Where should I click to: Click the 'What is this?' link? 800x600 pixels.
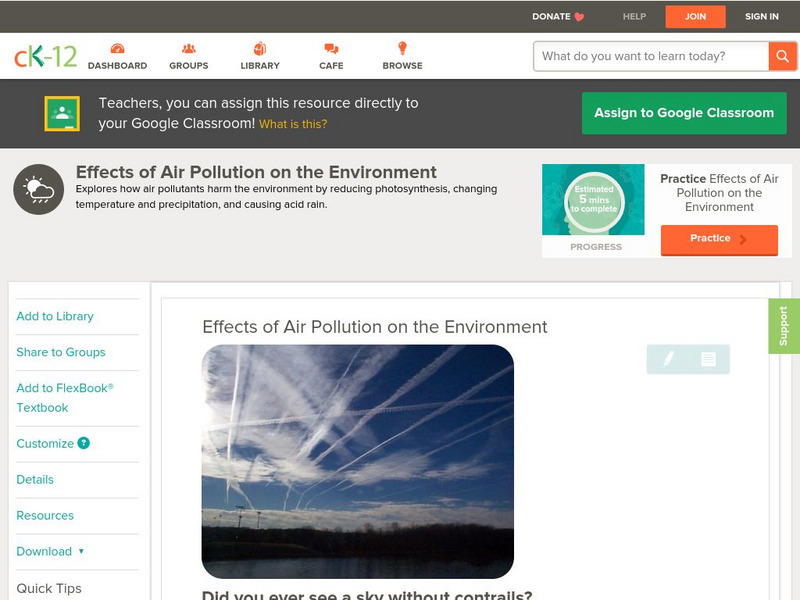click(293, 124)
